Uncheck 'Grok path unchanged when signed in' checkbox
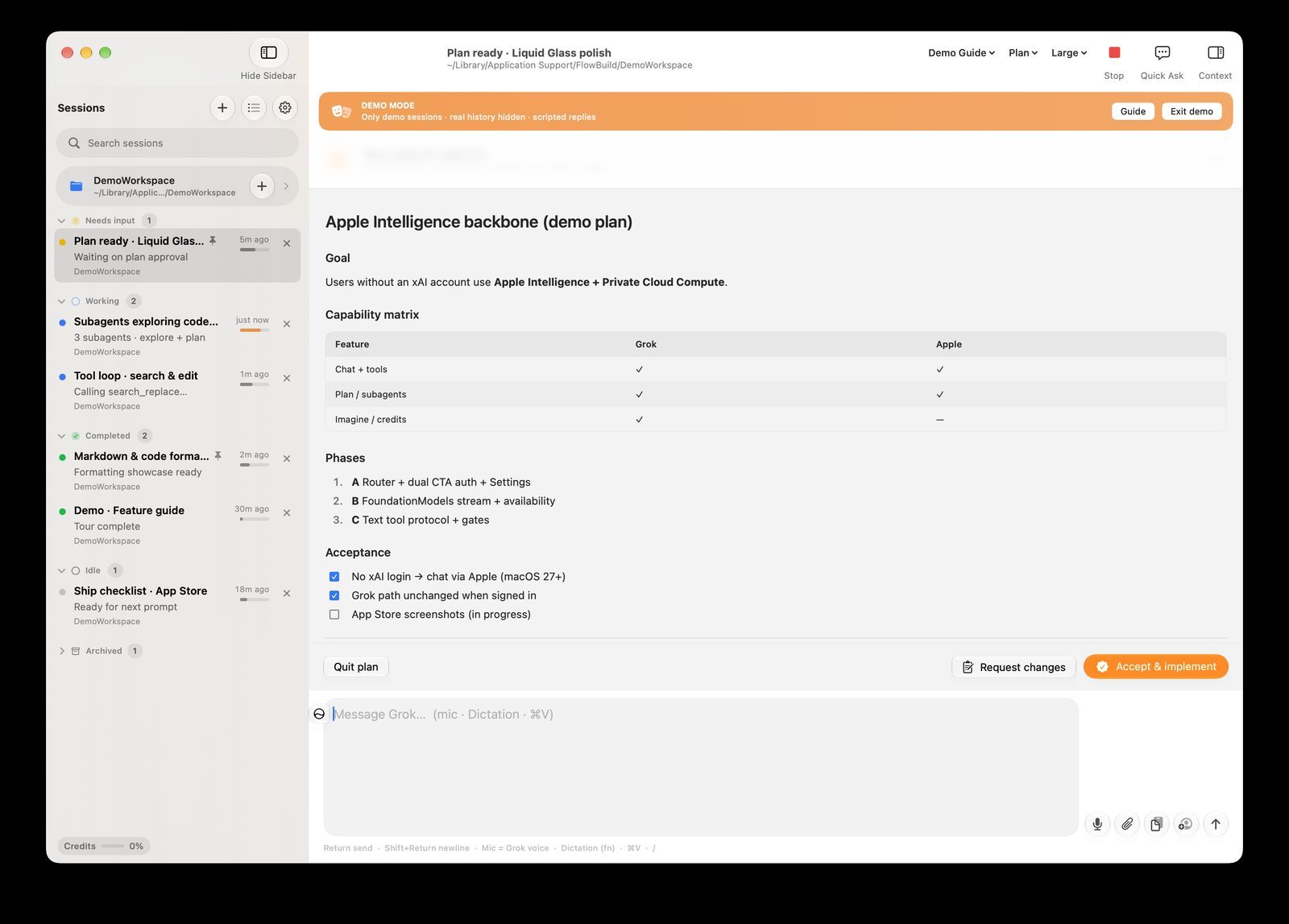Viewport: 1289px width, 924px height. tap(334, 595)
